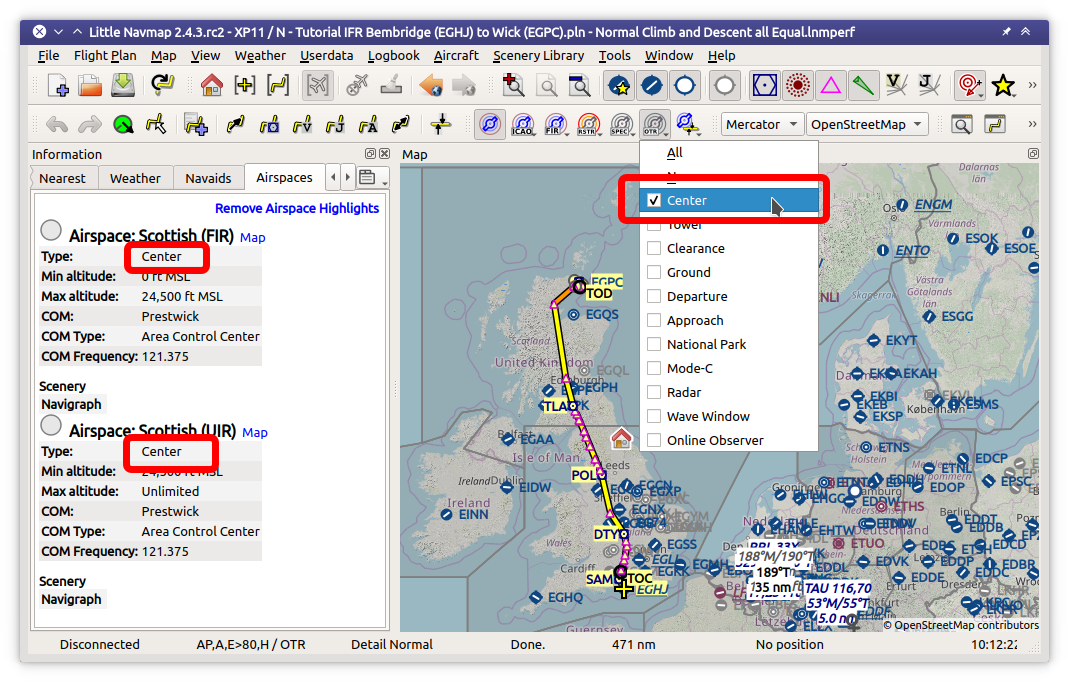Open the Weather menu
1068x682 pixels.
pos(260,56)
